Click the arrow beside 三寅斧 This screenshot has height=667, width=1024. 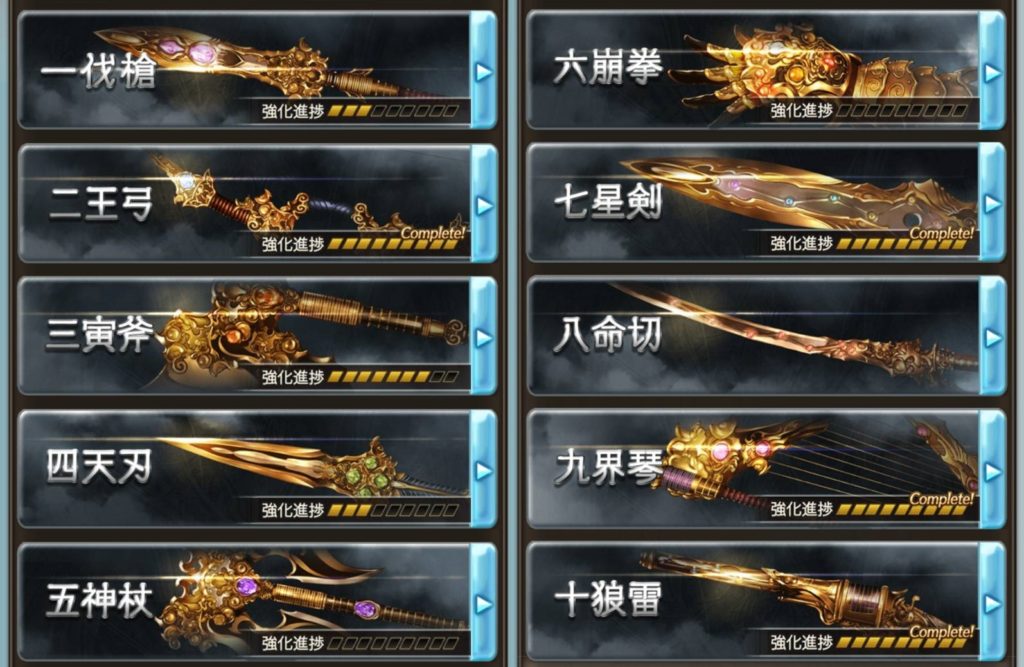click(484, 338)
